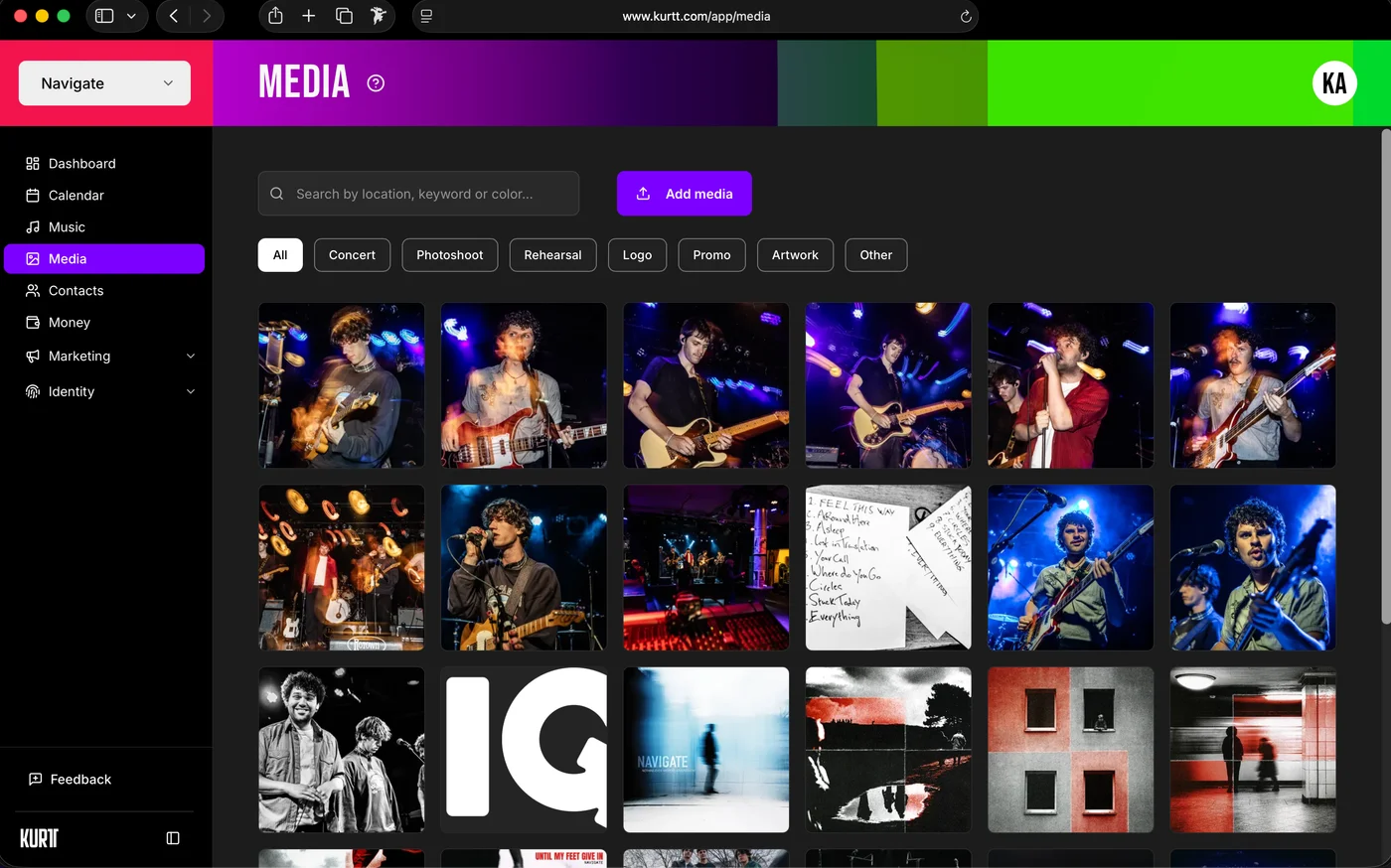Go forward with the browser forward arrow
The image size is (1391, 868).
[x=207, y=16]
